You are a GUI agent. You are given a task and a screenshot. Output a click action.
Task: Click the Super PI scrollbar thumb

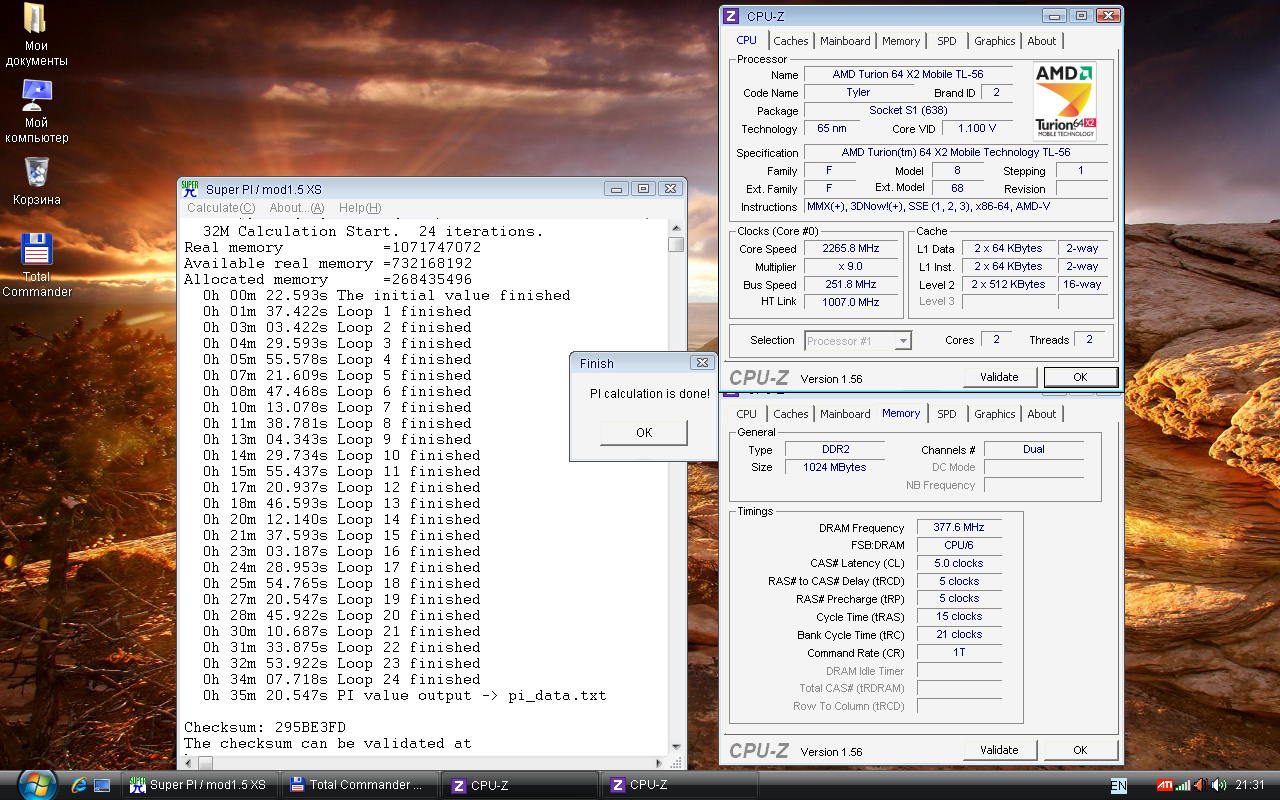click(x=677, y=244)
